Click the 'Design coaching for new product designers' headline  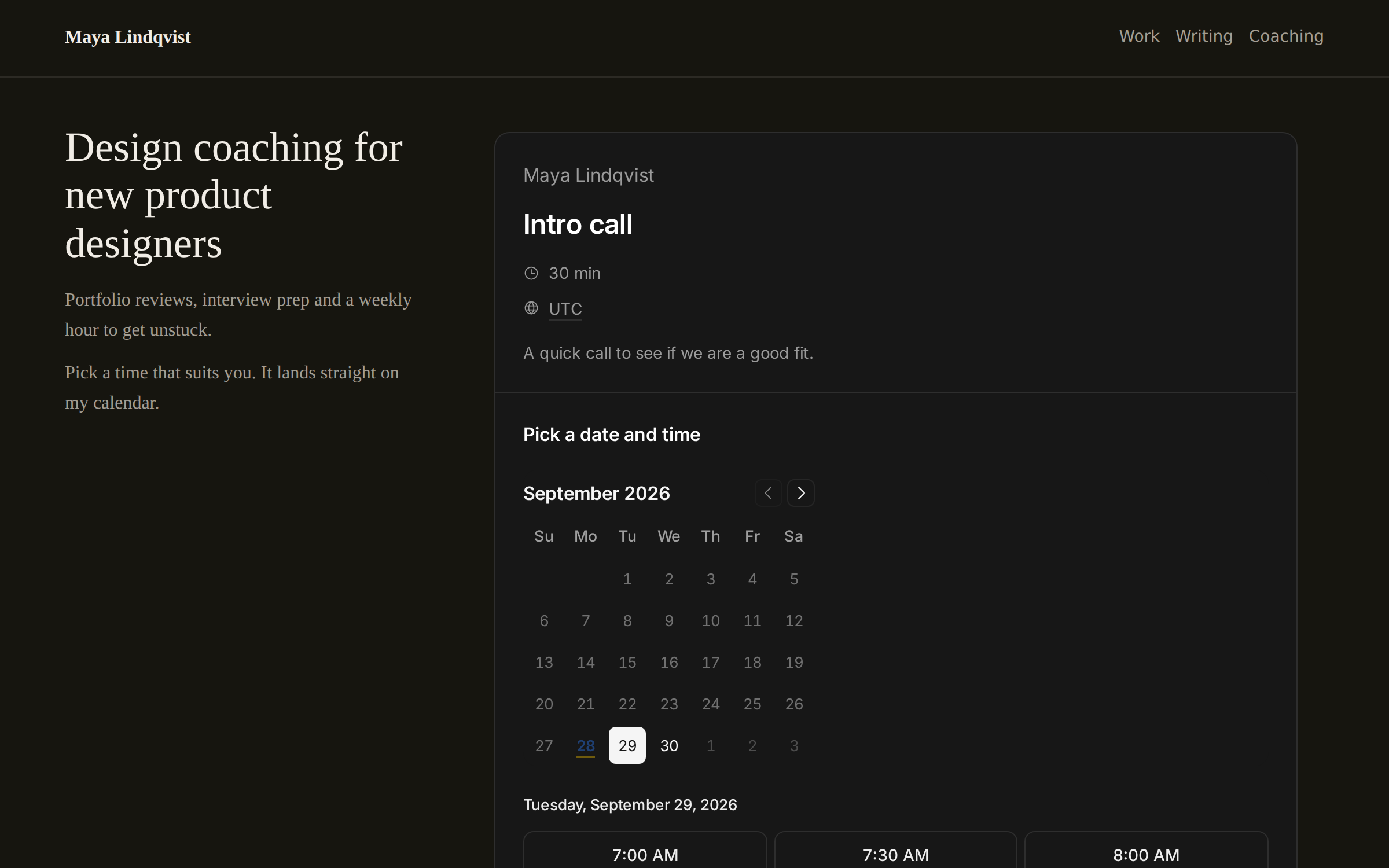tap(234, 195)
